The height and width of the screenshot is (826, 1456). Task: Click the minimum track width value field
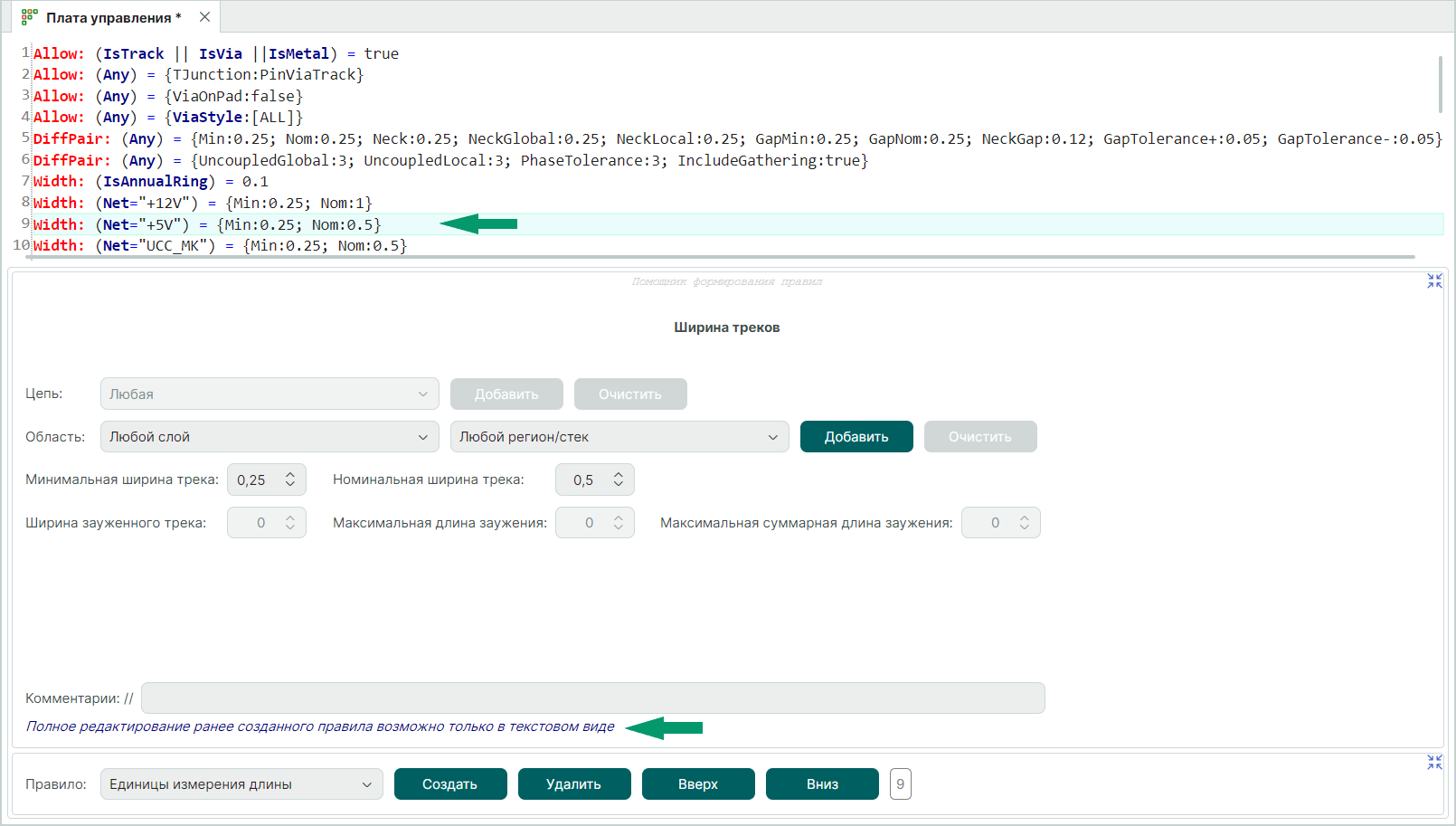pyautogui.click(x=254, y=480)
